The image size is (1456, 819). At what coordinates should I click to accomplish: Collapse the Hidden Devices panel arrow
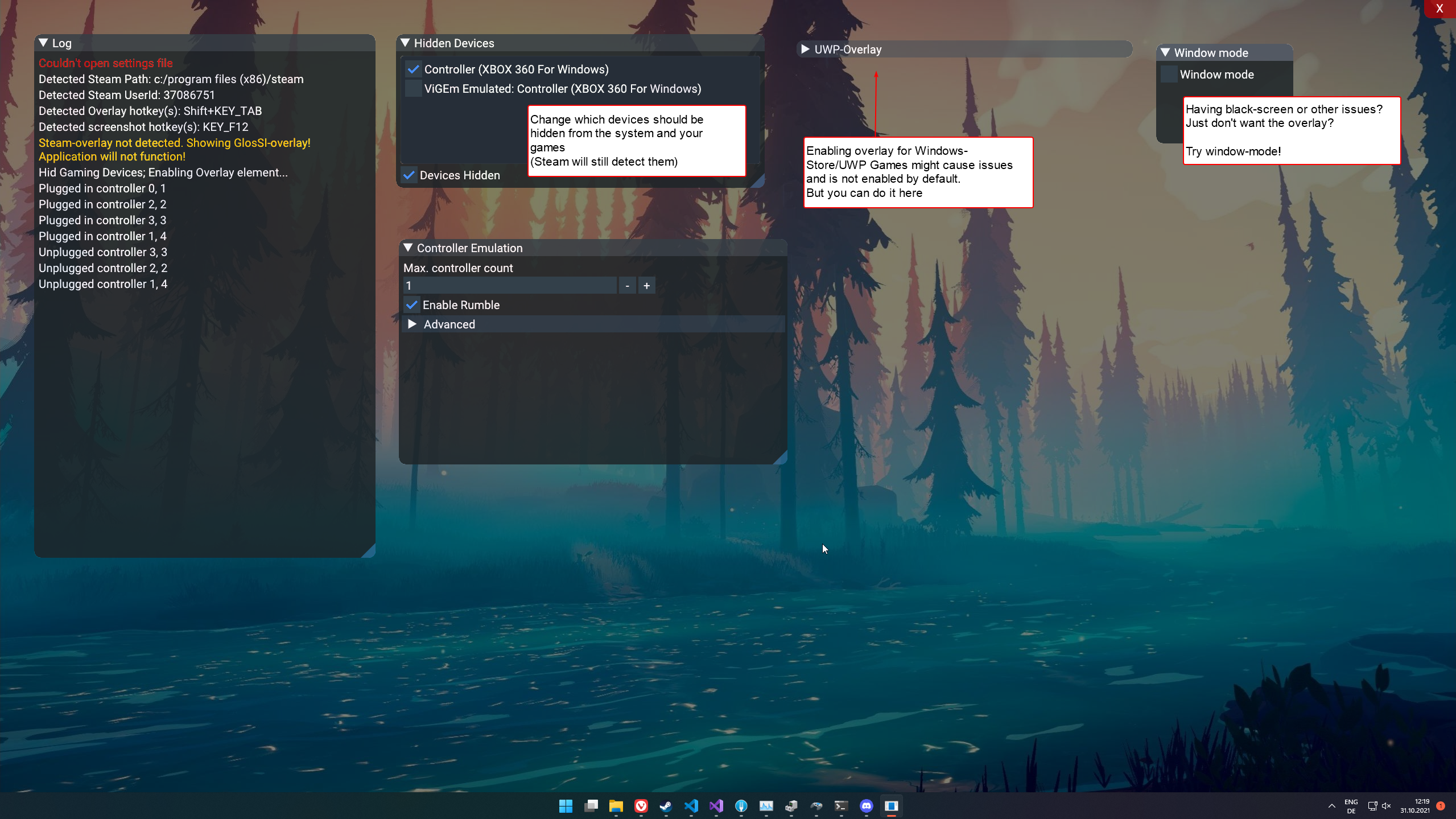click(x=405, y=43)
